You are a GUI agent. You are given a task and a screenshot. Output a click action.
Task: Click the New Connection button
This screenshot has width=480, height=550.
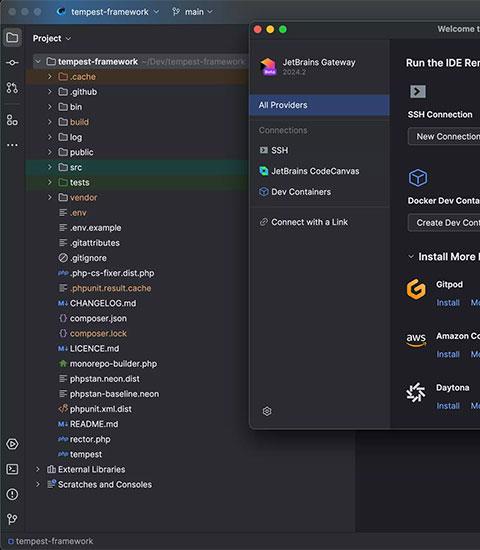[444, 136]
